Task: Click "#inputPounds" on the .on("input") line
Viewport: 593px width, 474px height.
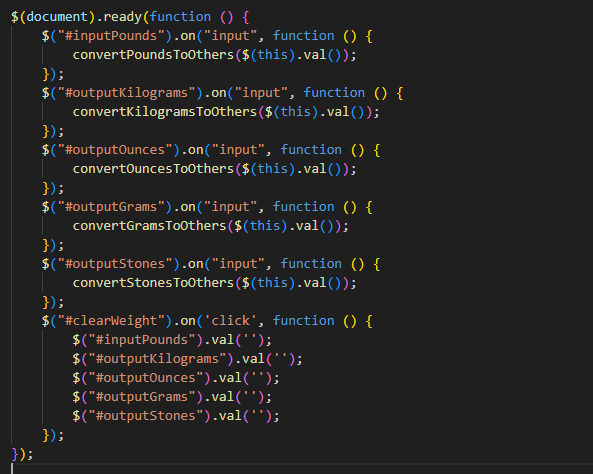Action: coord(111,36)
